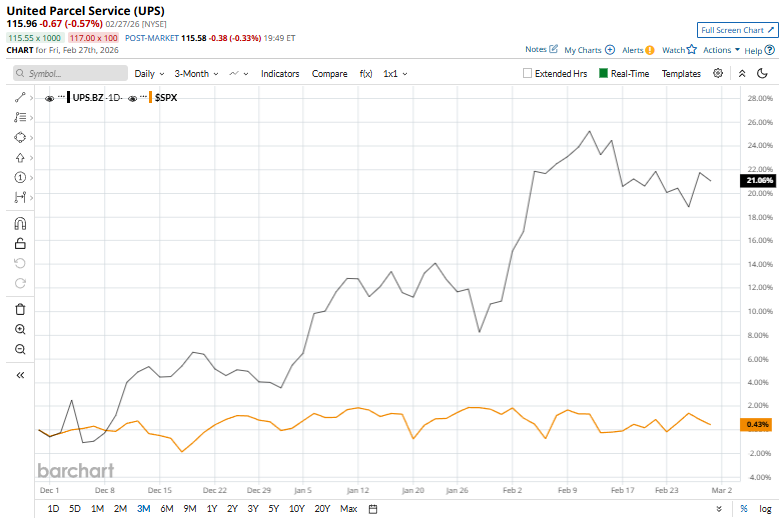782x525 pixels.
Task: Open the Daily frequency dropdown
Action: pos(149,73)
